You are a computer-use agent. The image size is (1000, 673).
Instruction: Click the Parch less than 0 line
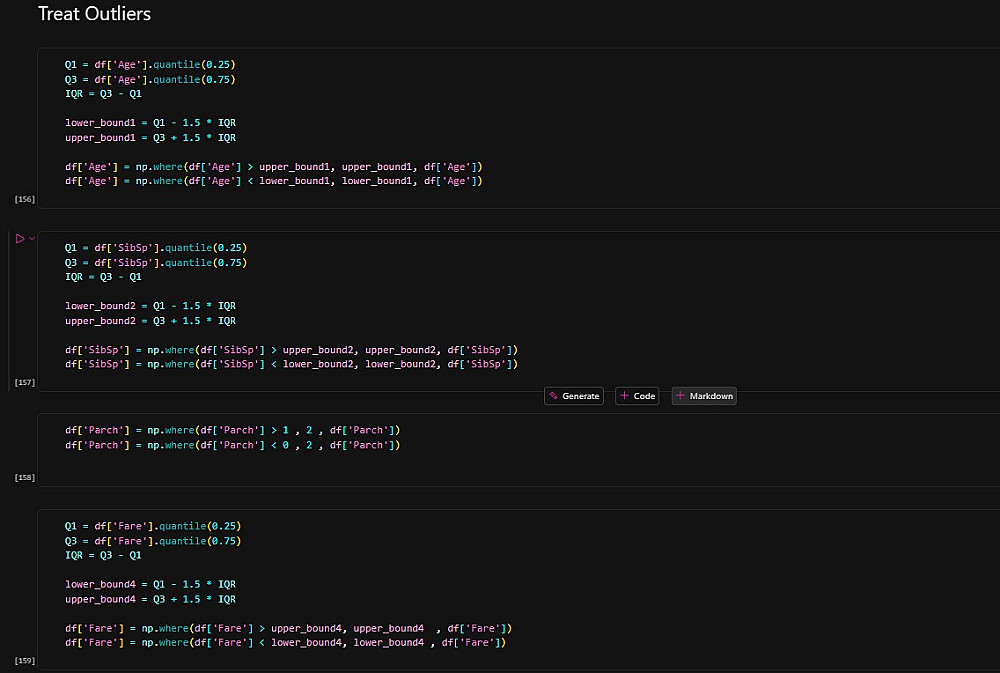pyautogui.click(x=232, y=445)
